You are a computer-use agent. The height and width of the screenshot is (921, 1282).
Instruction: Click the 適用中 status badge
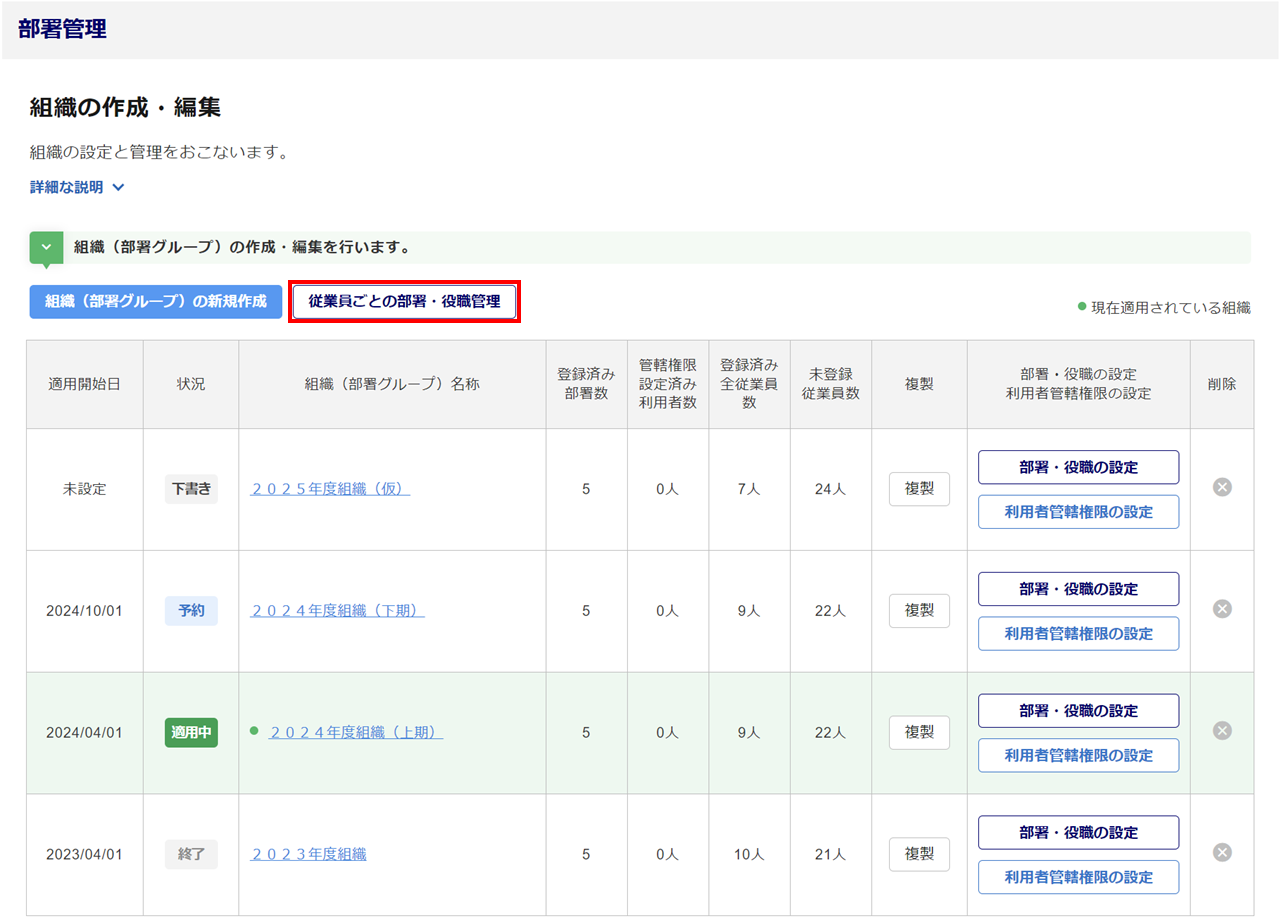tap(191, 732)
